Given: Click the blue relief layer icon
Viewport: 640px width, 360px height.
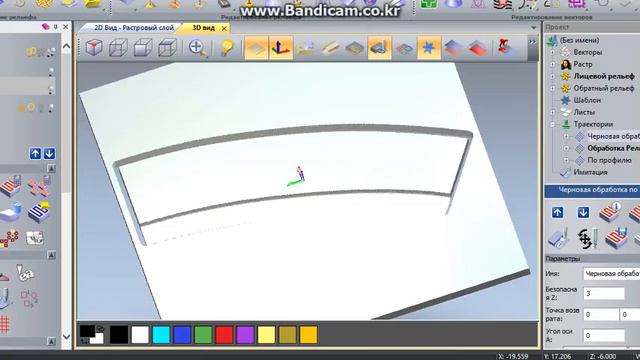Looking at the screenshot, I should 453,48.
